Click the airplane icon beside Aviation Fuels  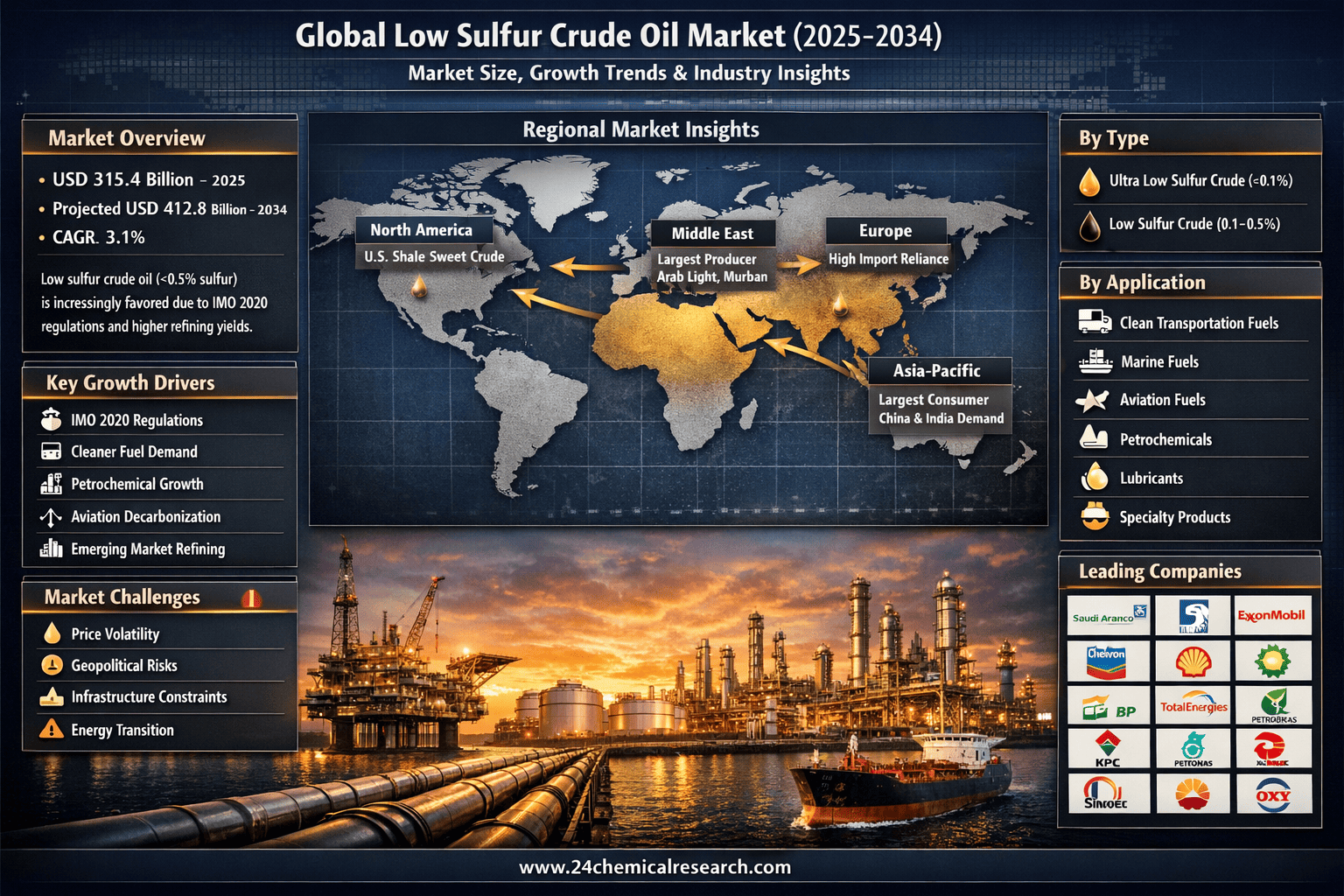tap(1092, 400)
